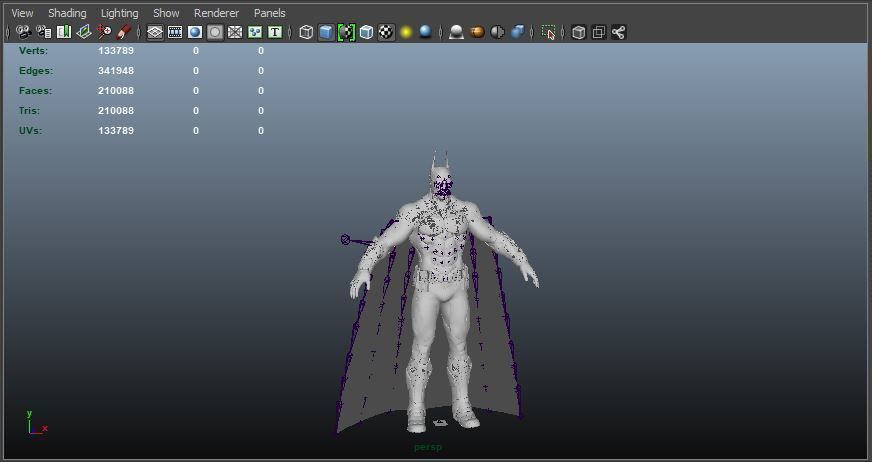This screenshot has width=872, height=462.
Task: Open the Panels menu
Action: tap(270, 13)
